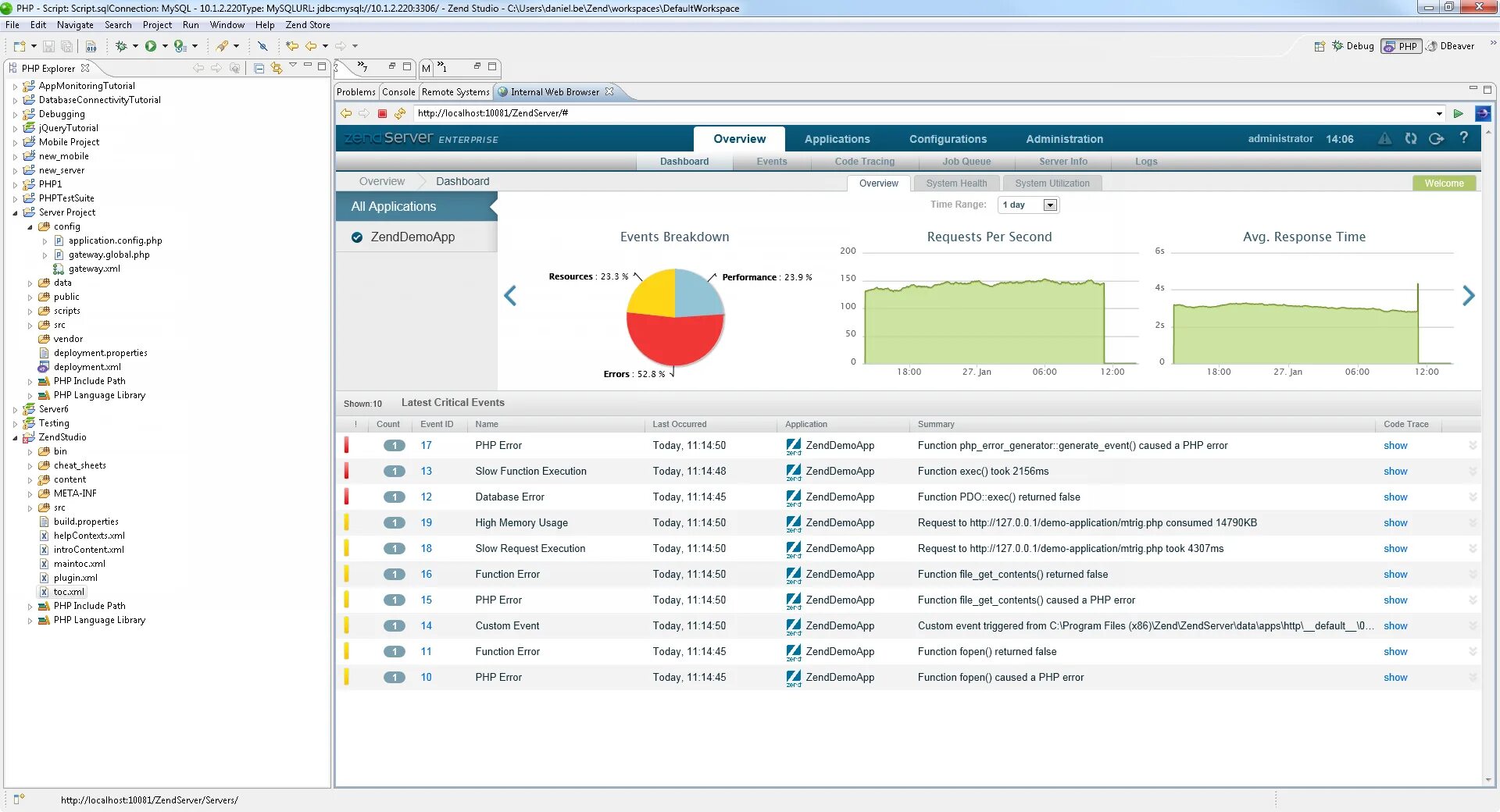Image resolution: width=1500 pixels, height=812 pixels.
Task: Click All Applications in the sidebar
Action: click(x=416, y=207)
